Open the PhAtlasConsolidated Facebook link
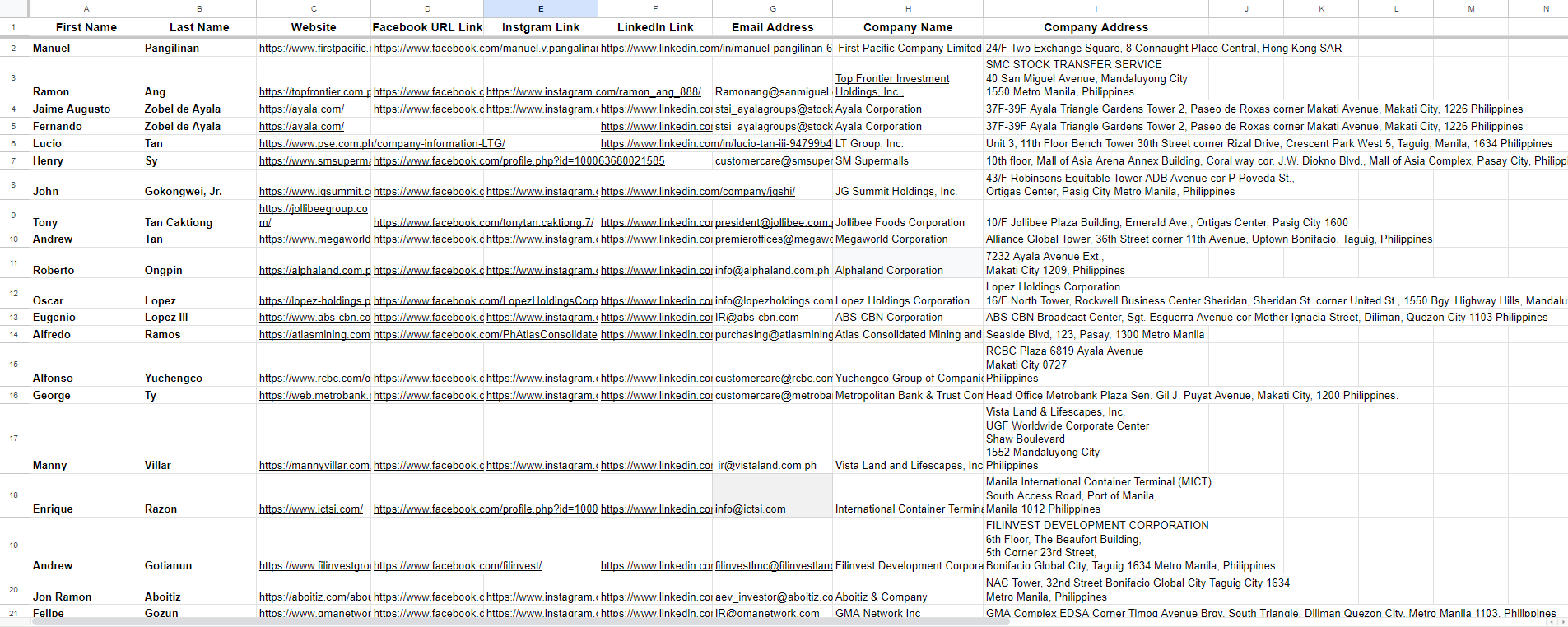 coord(486,335)
